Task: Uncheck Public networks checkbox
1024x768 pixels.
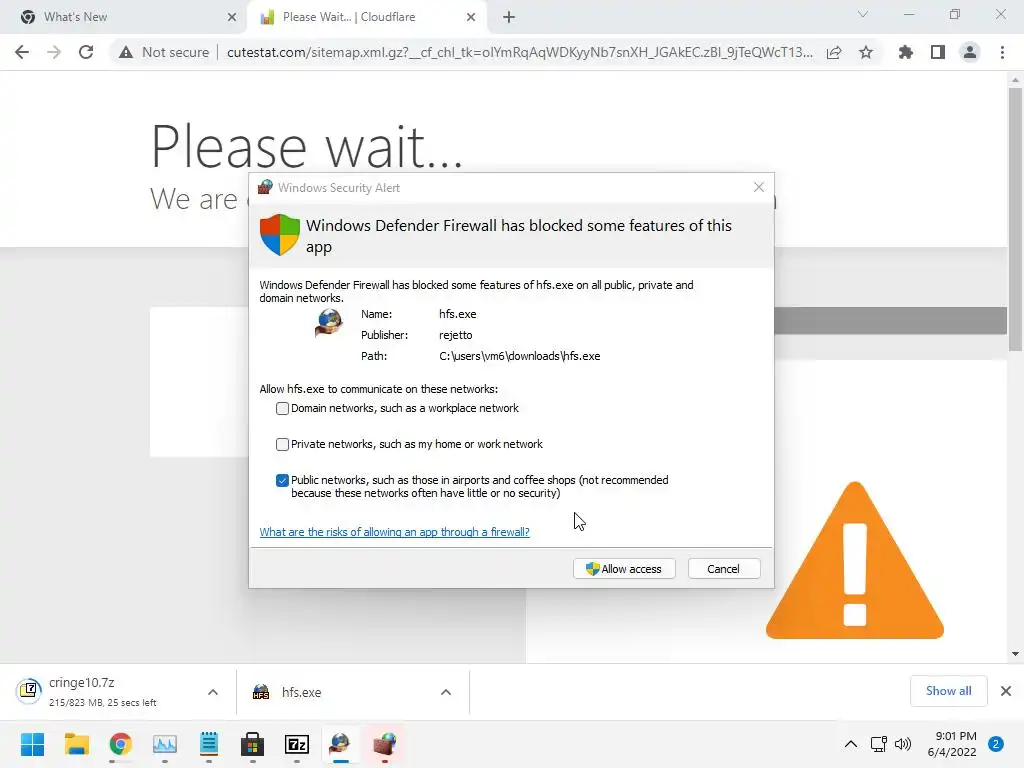Action: (x=282, y=480)
